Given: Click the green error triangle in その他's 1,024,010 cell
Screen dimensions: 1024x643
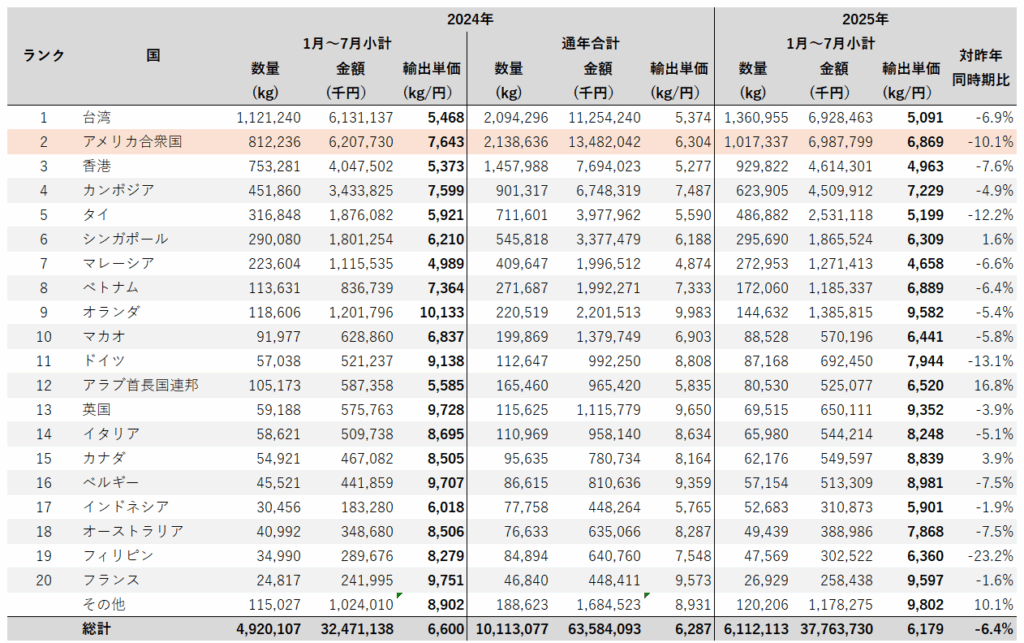Looking at the screenshot, I should click(x=399, y=596).
